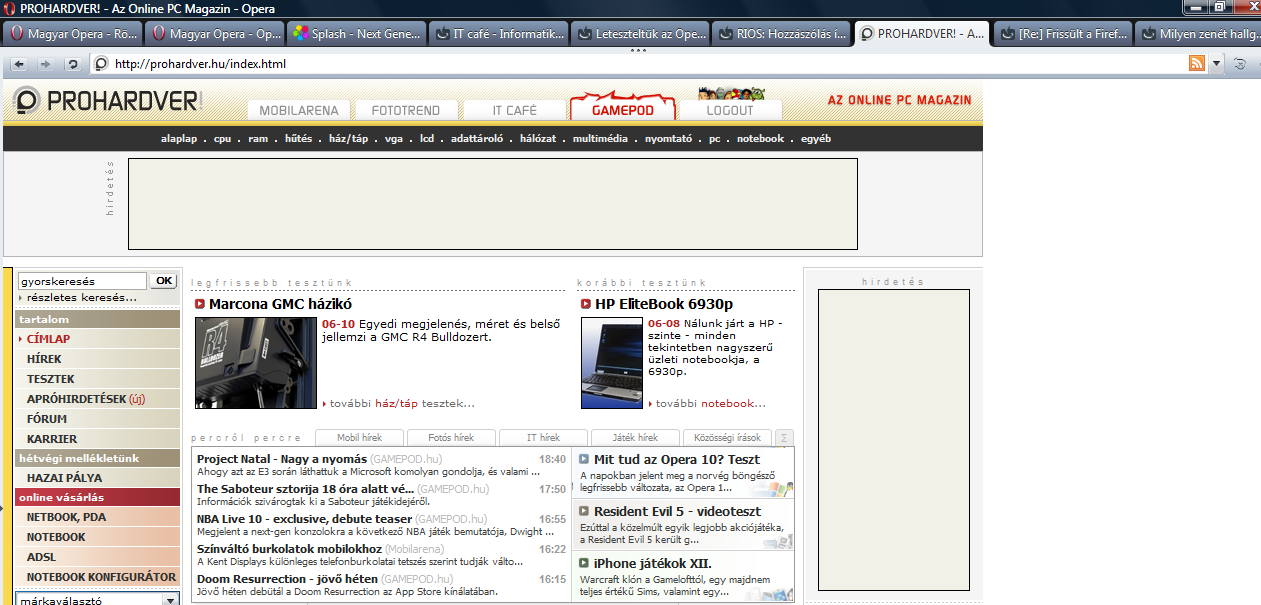Open the FOTOTREND site tab
1261x605 pixels.
click(407, 110)
